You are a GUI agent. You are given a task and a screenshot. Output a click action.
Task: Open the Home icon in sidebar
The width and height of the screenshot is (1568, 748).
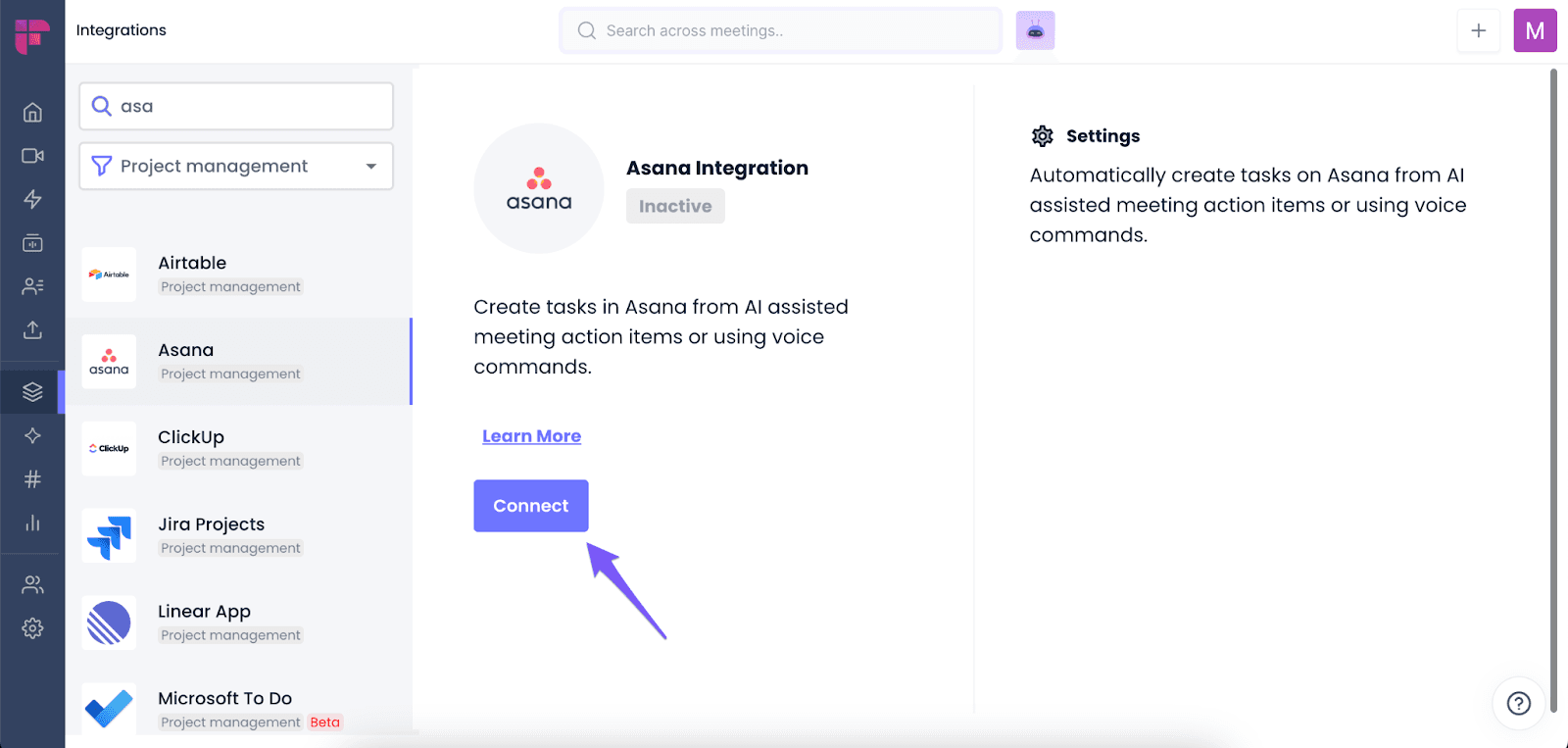[x=32, y=112]
